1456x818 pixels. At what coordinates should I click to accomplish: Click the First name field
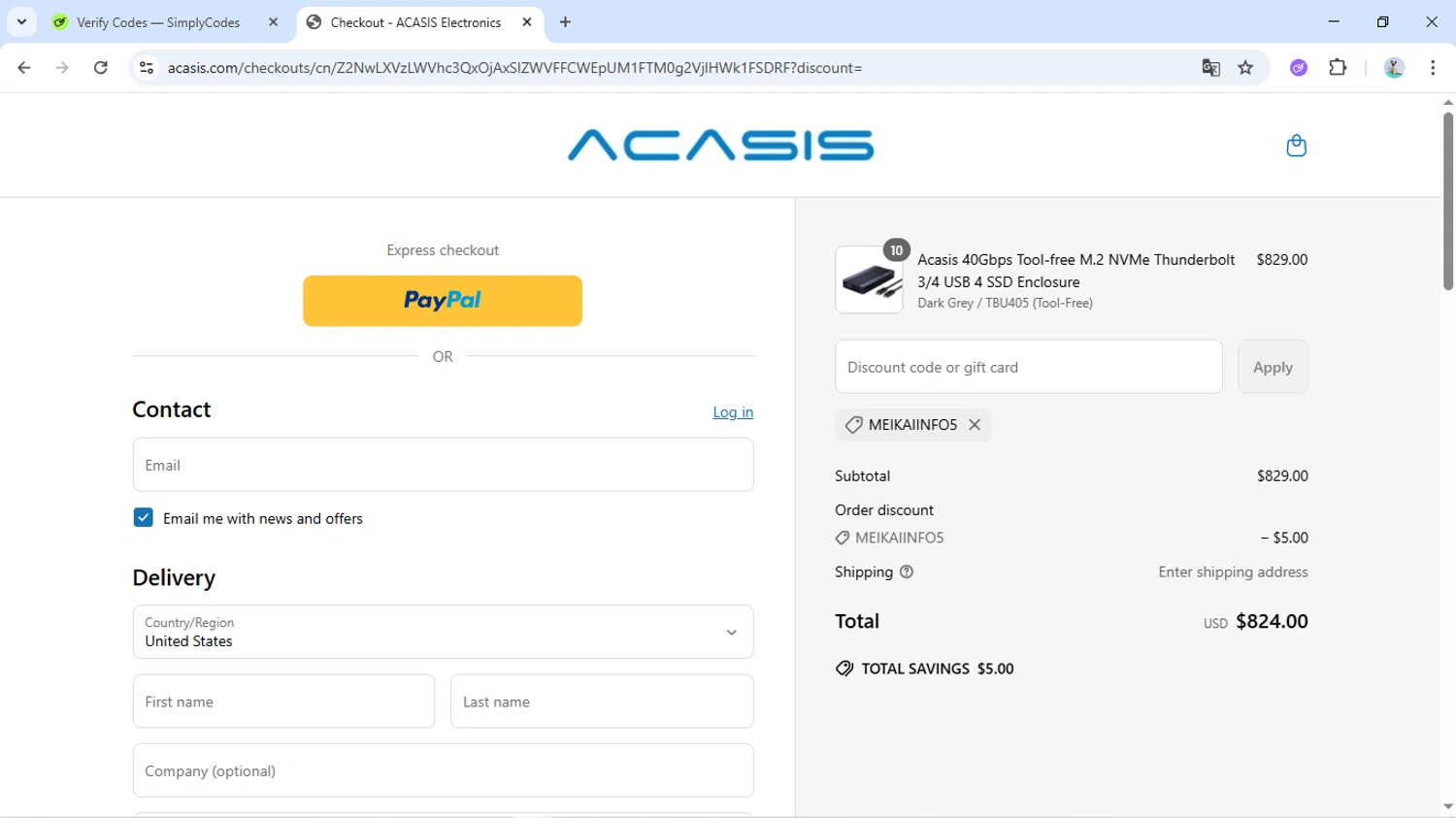(x=283, y=702)
